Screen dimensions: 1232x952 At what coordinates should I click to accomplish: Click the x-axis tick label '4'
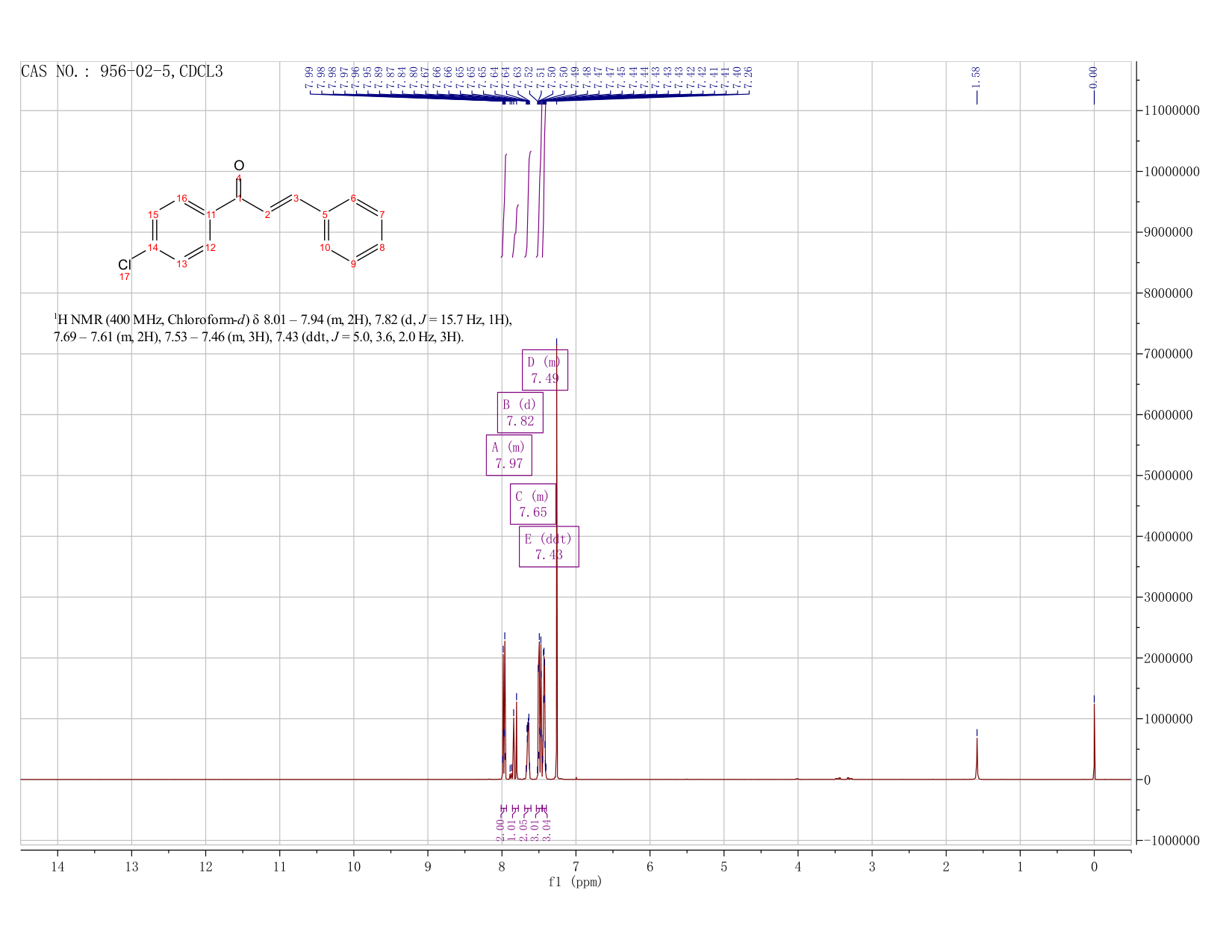[798, 867]
